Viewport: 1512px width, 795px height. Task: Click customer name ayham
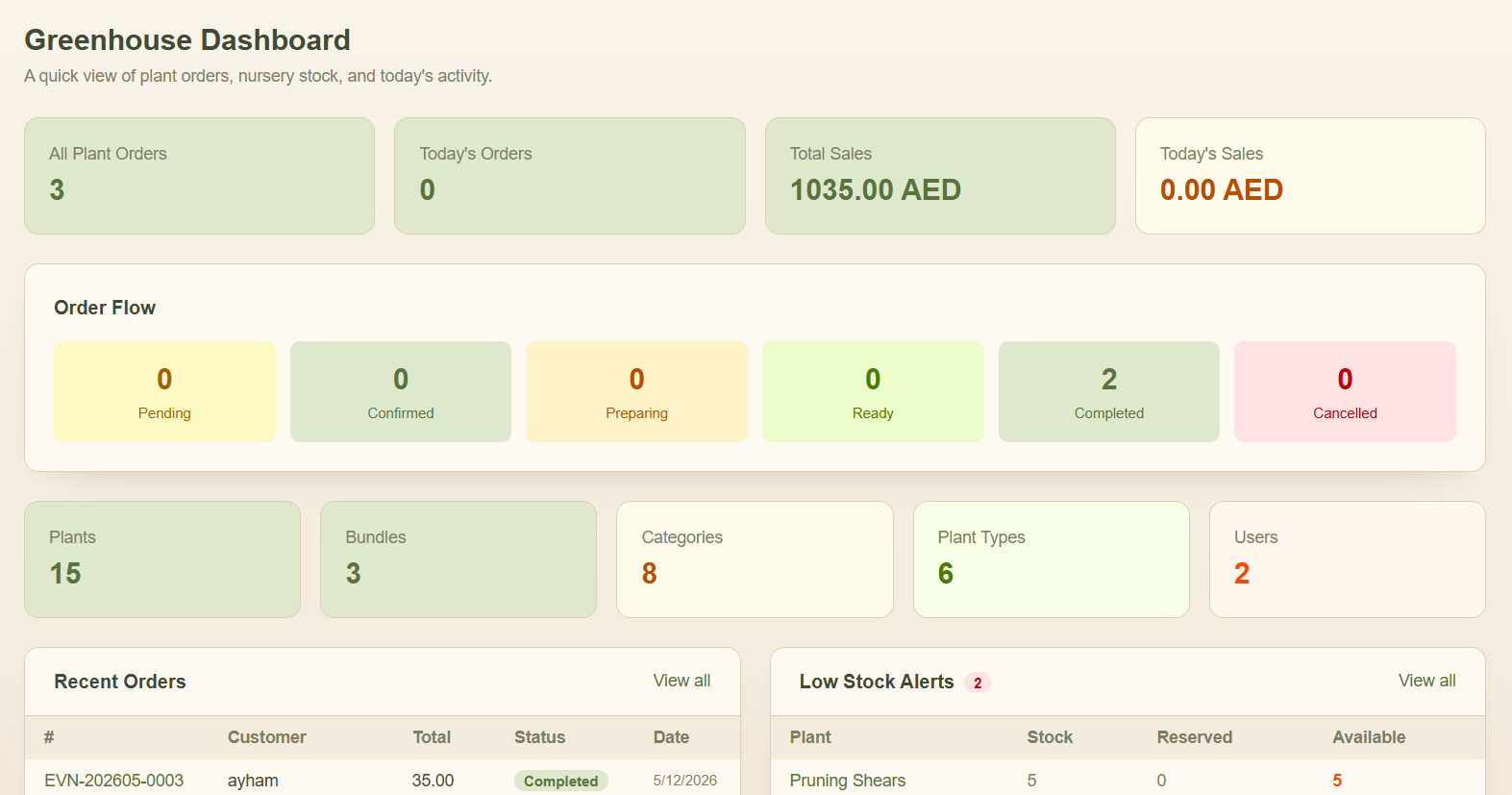point(253,781)
